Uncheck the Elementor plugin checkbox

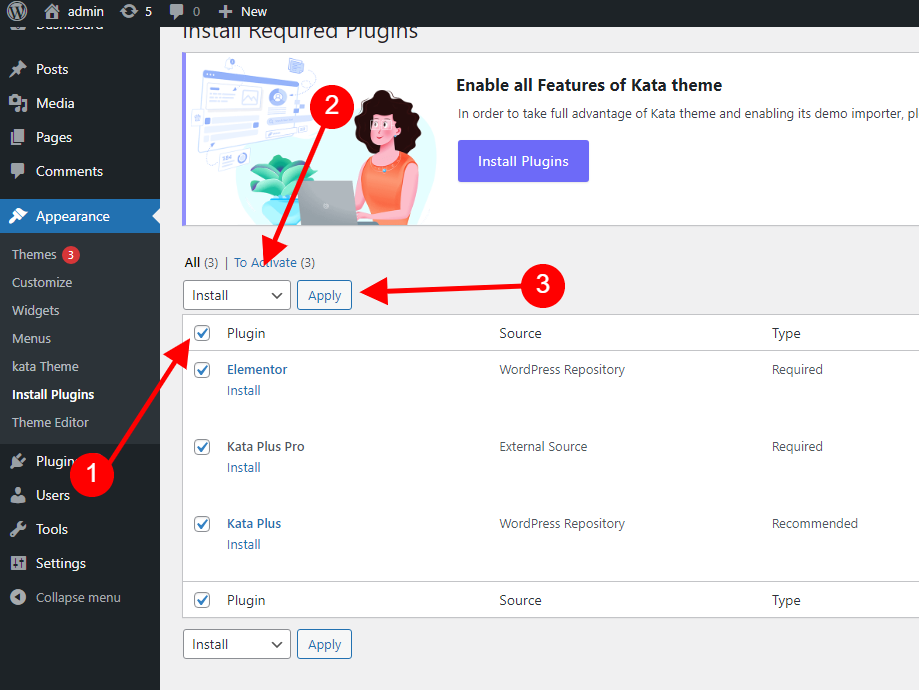click(202, 370)
